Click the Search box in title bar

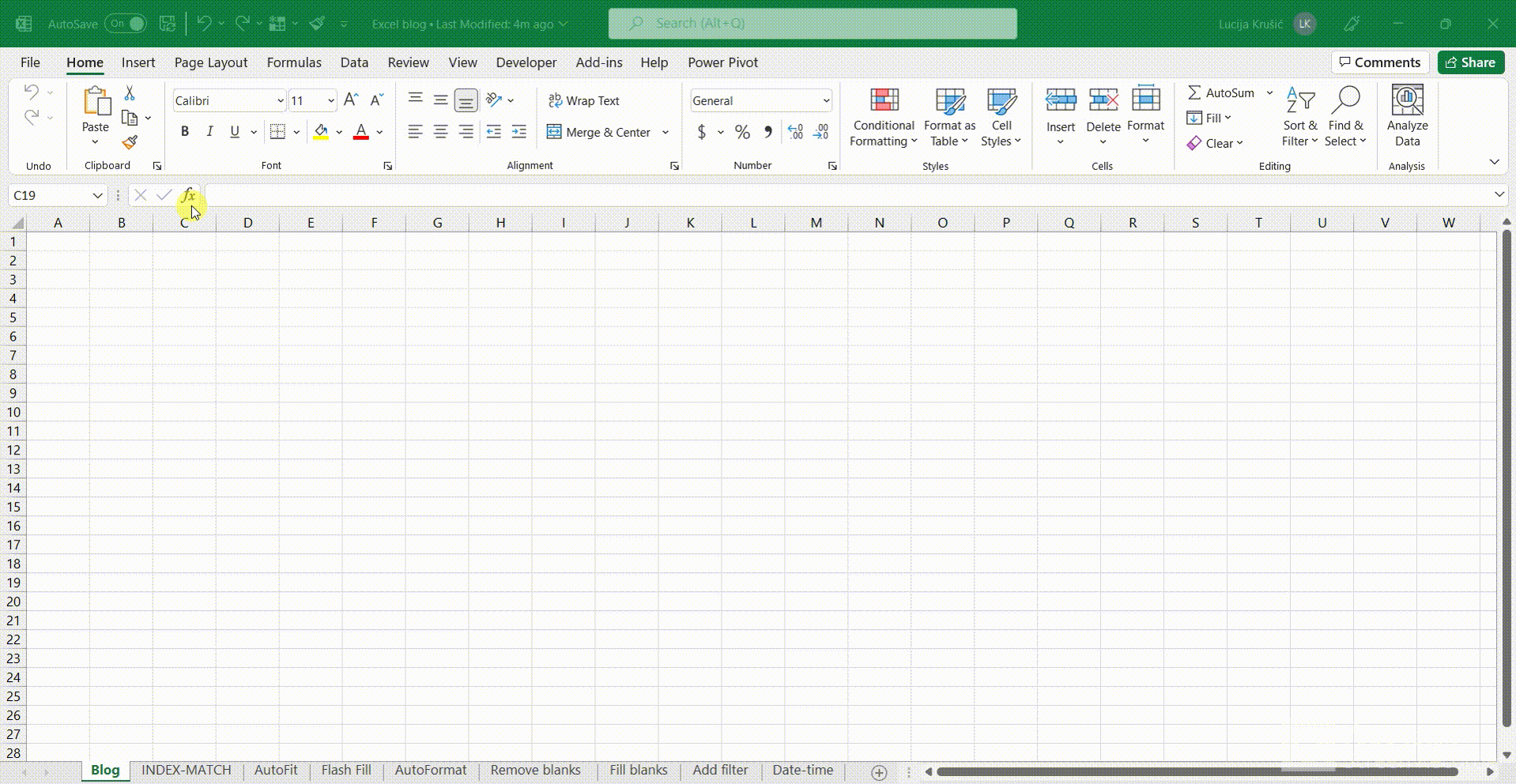813,24
